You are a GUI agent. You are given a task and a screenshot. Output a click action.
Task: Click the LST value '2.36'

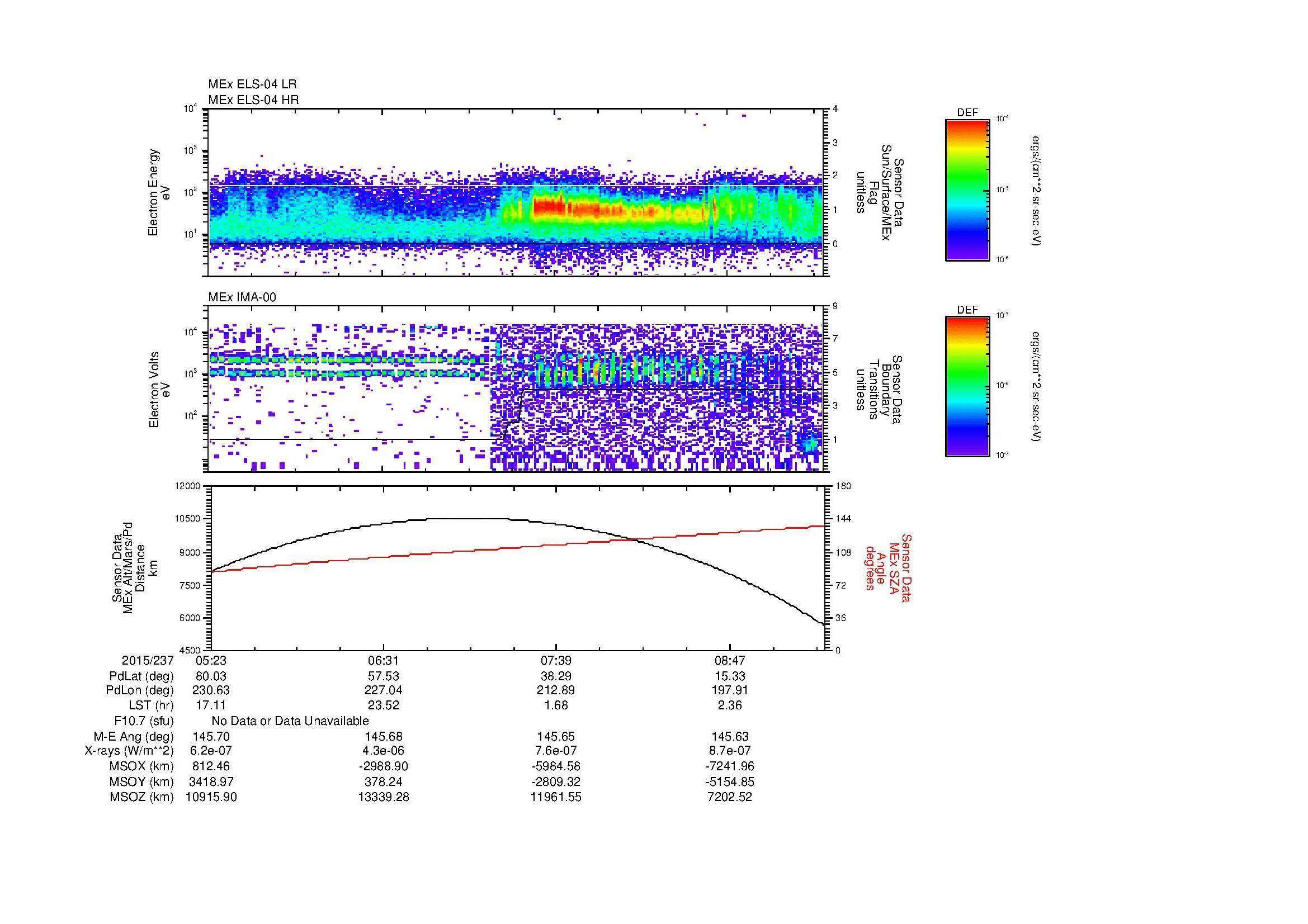click(x=730, y=705)
